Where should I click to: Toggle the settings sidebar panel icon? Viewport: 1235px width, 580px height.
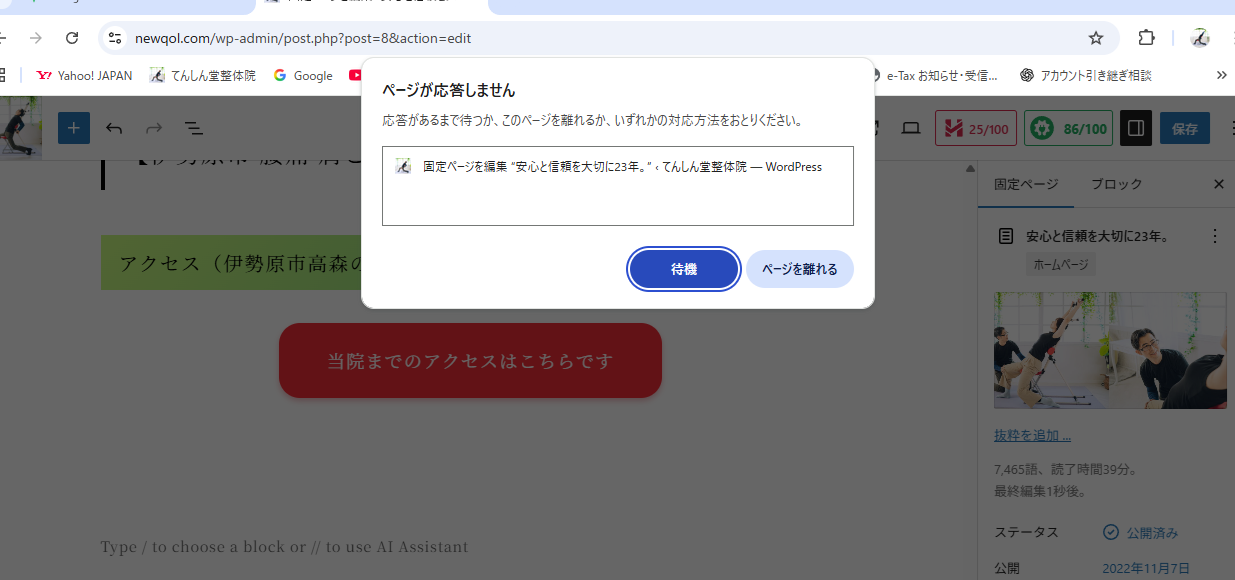[1135, 129]
